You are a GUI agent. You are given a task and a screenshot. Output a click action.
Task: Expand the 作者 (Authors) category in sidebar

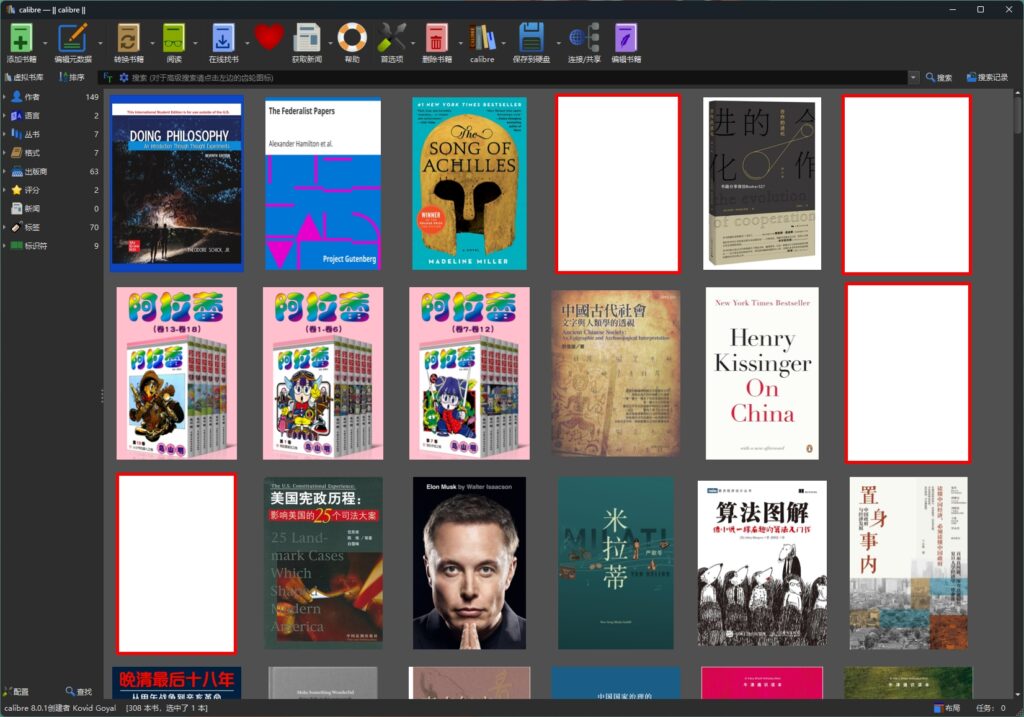tap(5, 97)
